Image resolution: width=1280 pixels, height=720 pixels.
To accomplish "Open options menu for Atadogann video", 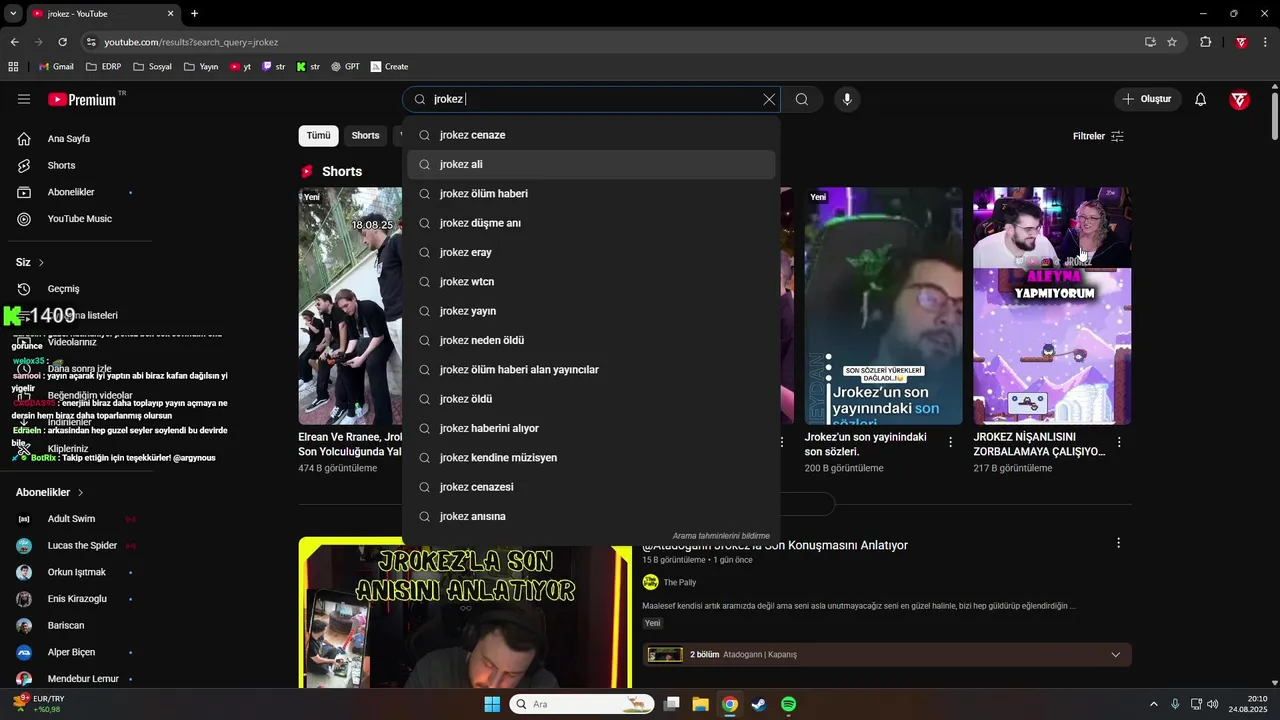I will tap(1118, 543).
